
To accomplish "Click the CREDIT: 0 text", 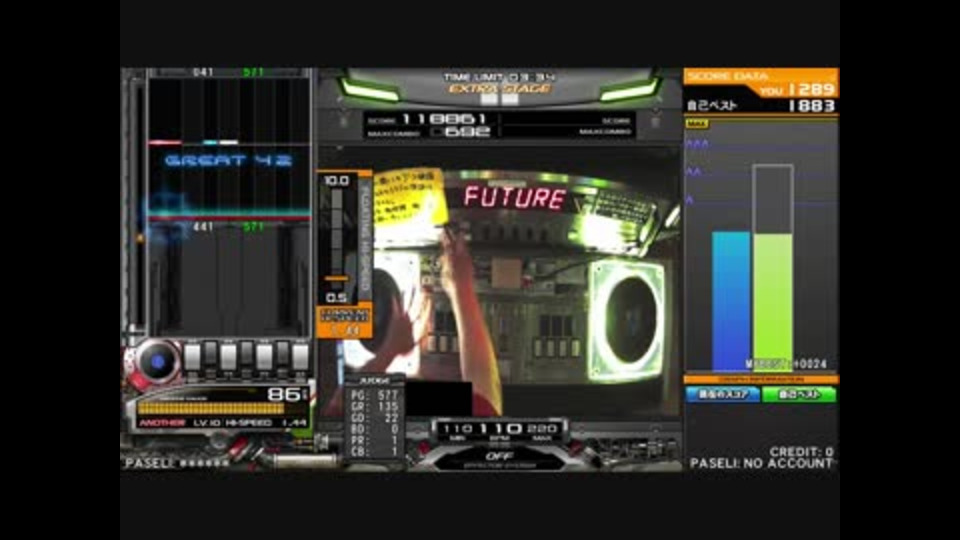I will click(x=801, y=452).
